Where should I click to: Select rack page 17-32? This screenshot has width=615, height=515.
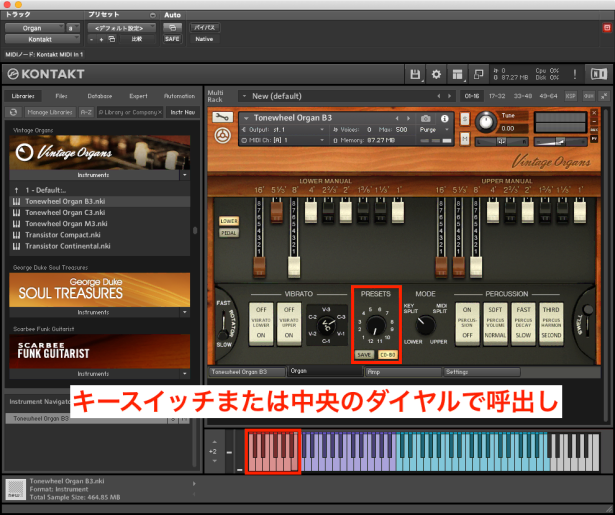[x=497, y=96]
